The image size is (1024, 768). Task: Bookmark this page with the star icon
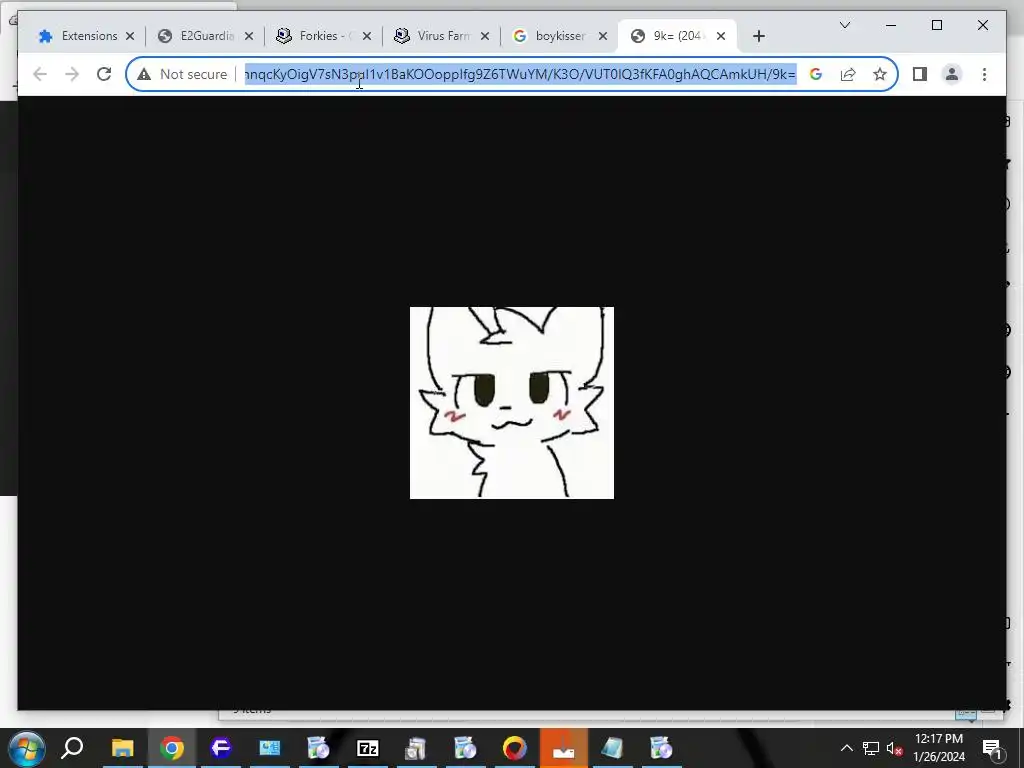tap(880, 74)
